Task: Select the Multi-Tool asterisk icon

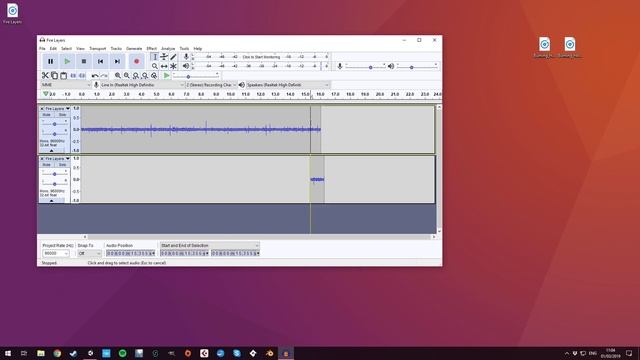Action: pyautogui.click(x=173, y=66)
